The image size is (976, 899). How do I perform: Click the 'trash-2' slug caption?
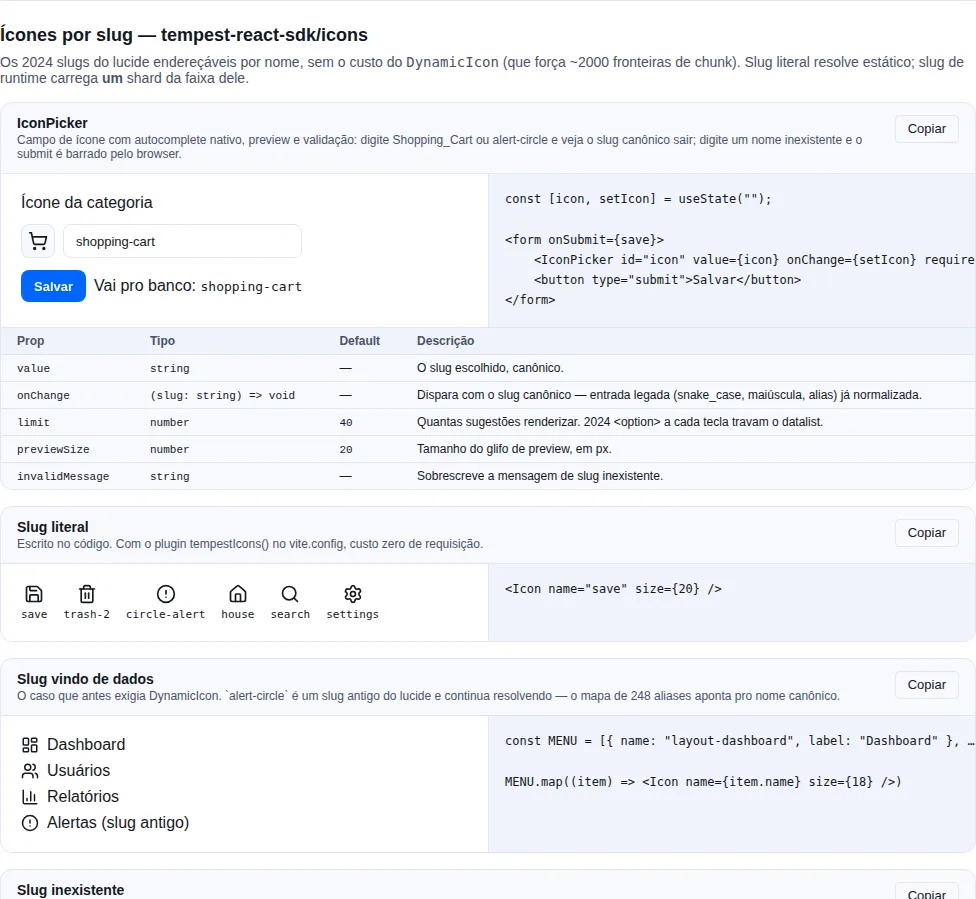[x=87, y=614]
